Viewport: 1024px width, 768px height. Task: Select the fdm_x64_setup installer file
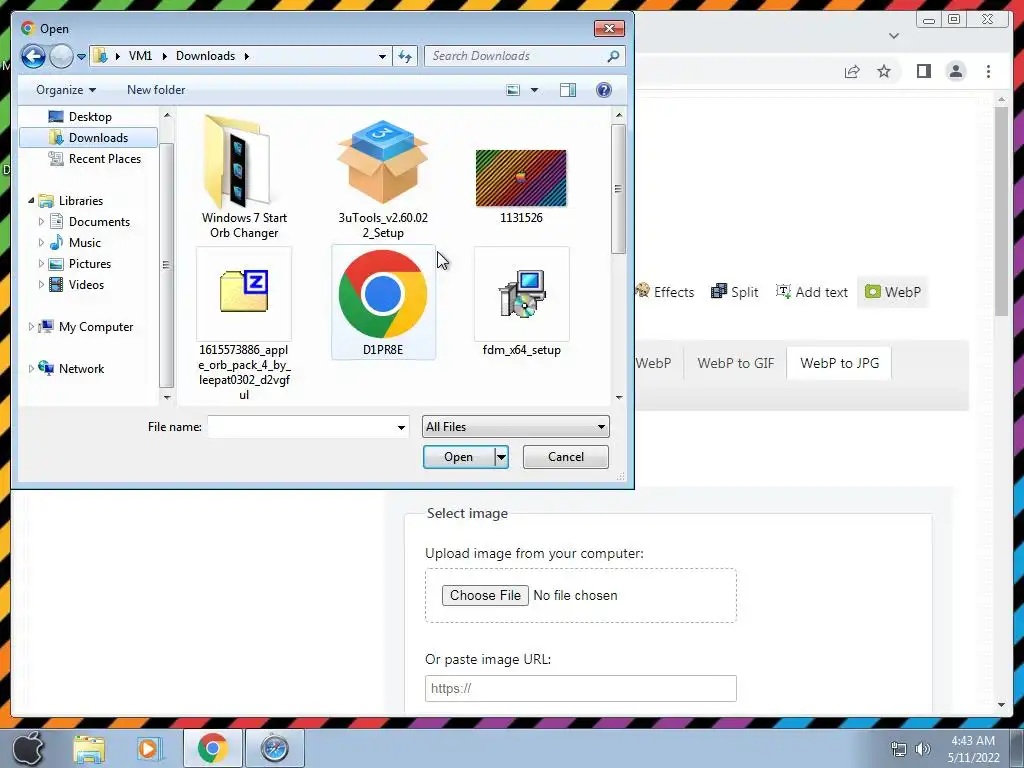(521, 302)
